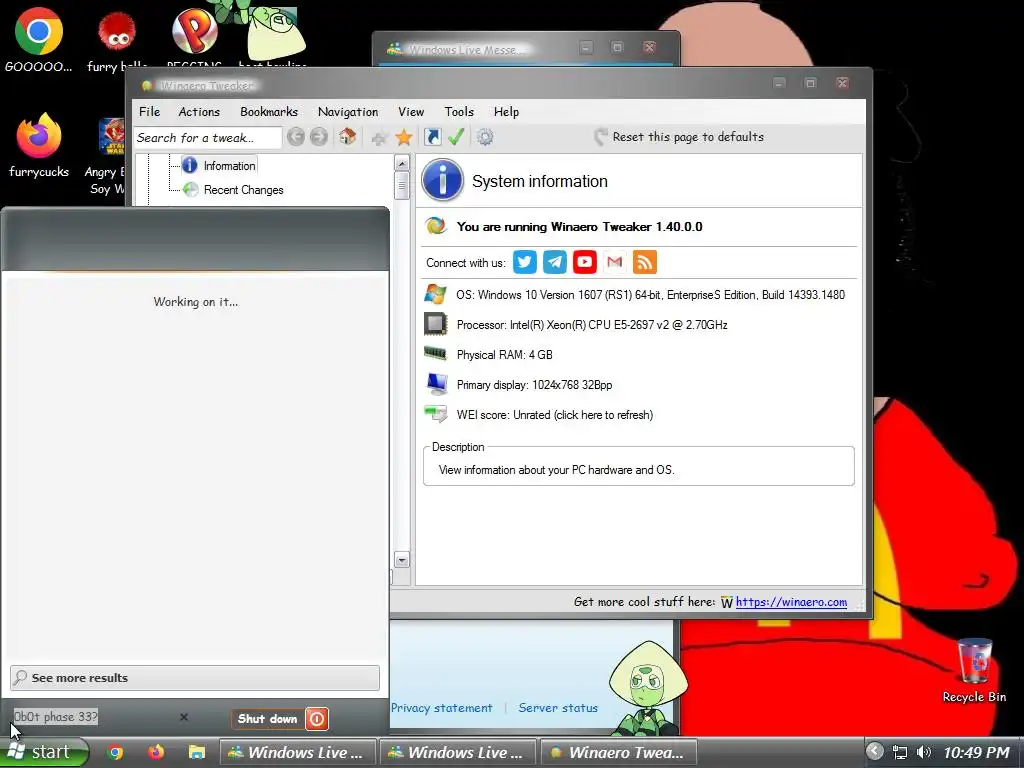Open the File menu
This screenshot has height=768, width=1024.
point(150,112)
